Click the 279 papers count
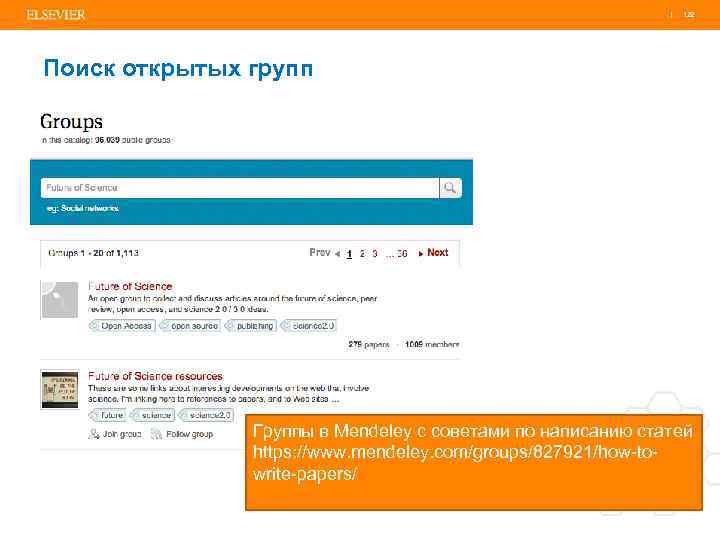This screenshot has width=720, height=540. coord(369,344)
